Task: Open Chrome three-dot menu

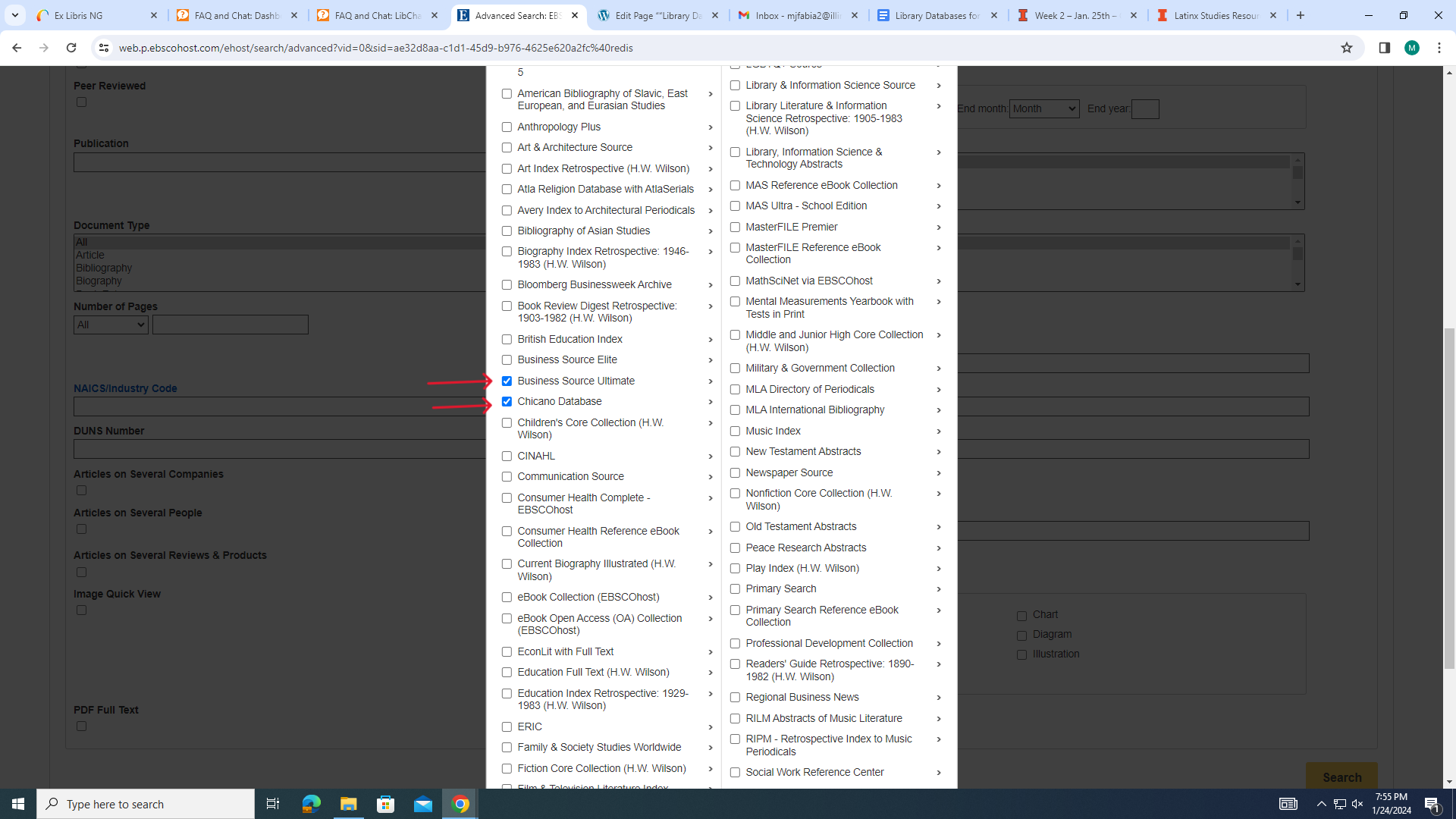Action: pyautogui.click(x=1439, y=48)
